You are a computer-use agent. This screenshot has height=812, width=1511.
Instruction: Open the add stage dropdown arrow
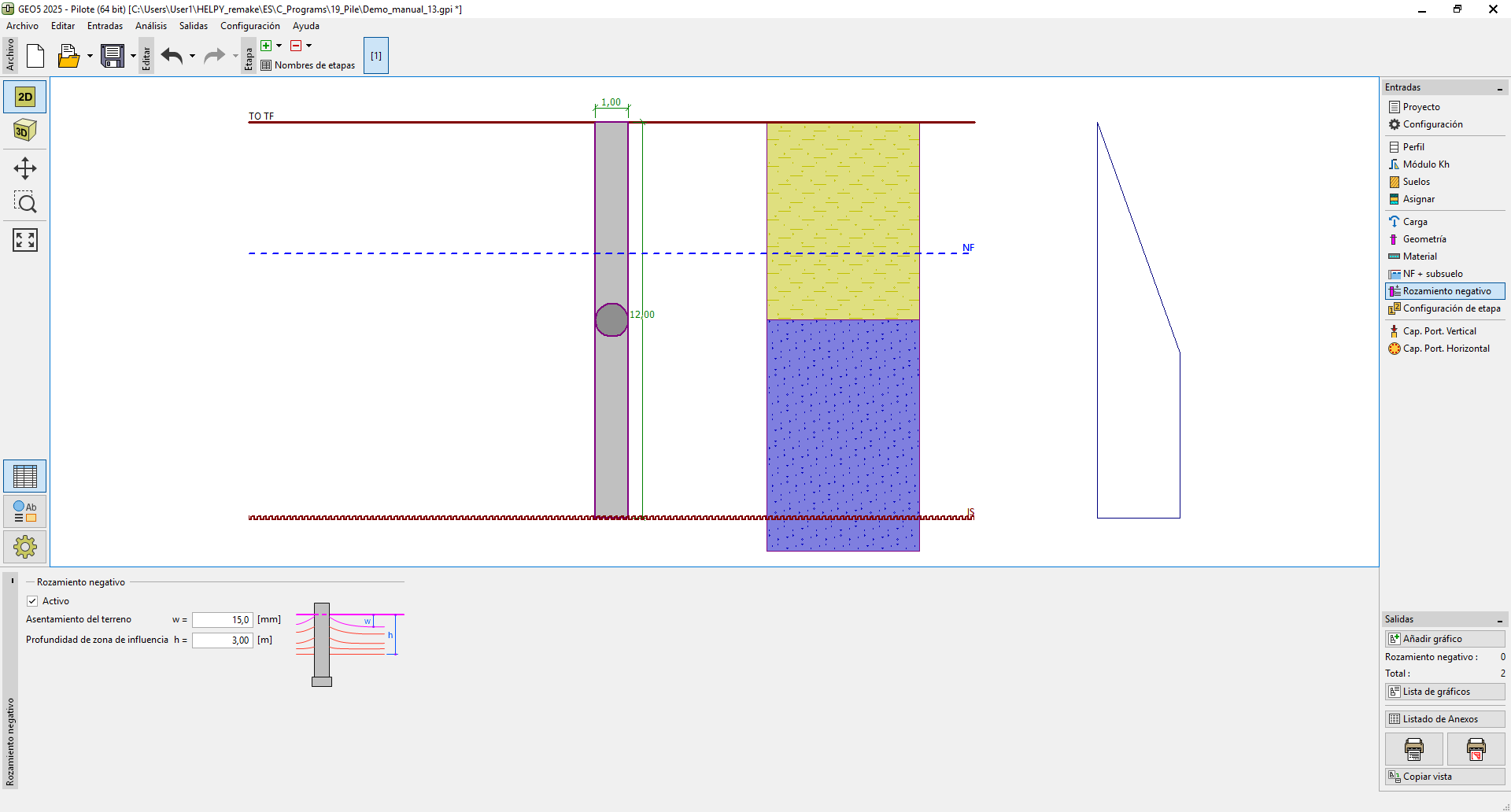coord(279,46)
